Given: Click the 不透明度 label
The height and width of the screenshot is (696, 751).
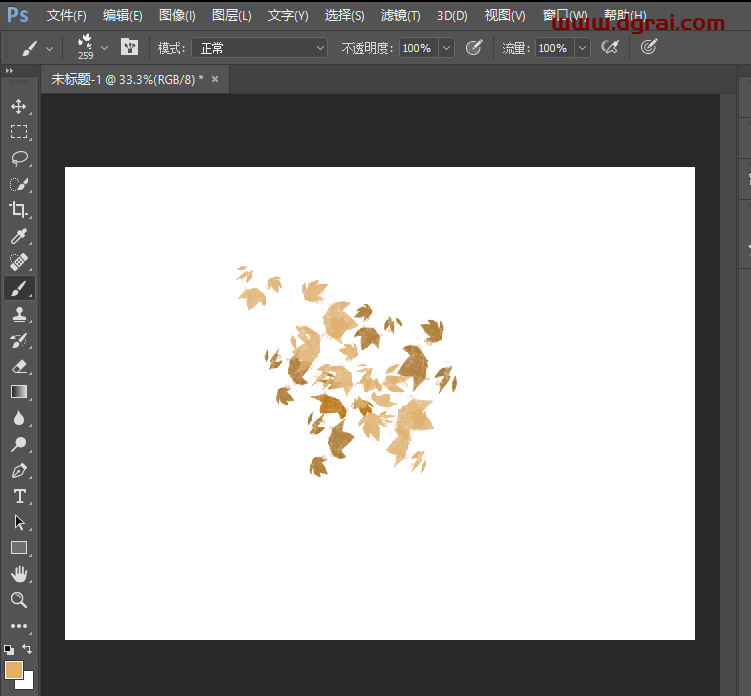Looking at the screenshot, I should click(367, 48).
